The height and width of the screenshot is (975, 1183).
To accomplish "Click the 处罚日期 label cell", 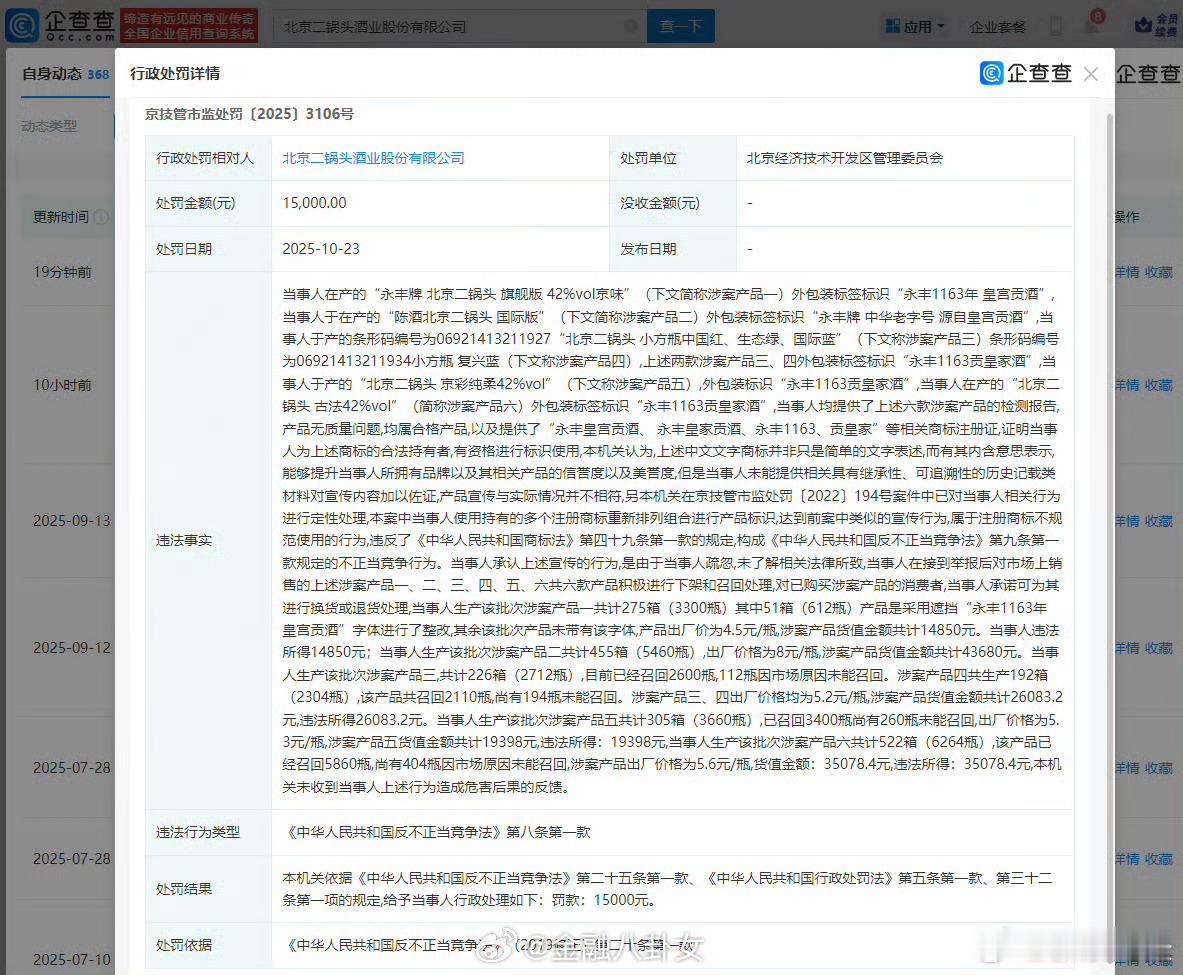I will point(208,249).
